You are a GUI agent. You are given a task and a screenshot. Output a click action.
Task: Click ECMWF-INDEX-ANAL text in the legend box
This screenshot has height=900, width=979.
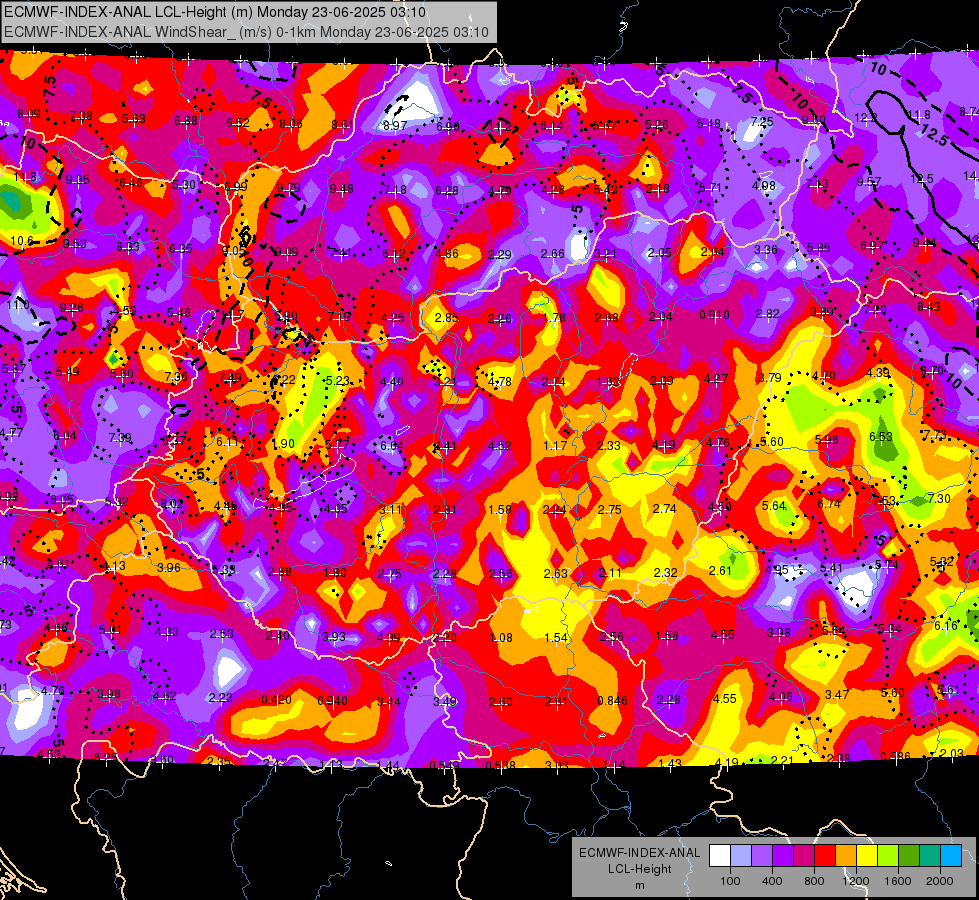[639, 853]
